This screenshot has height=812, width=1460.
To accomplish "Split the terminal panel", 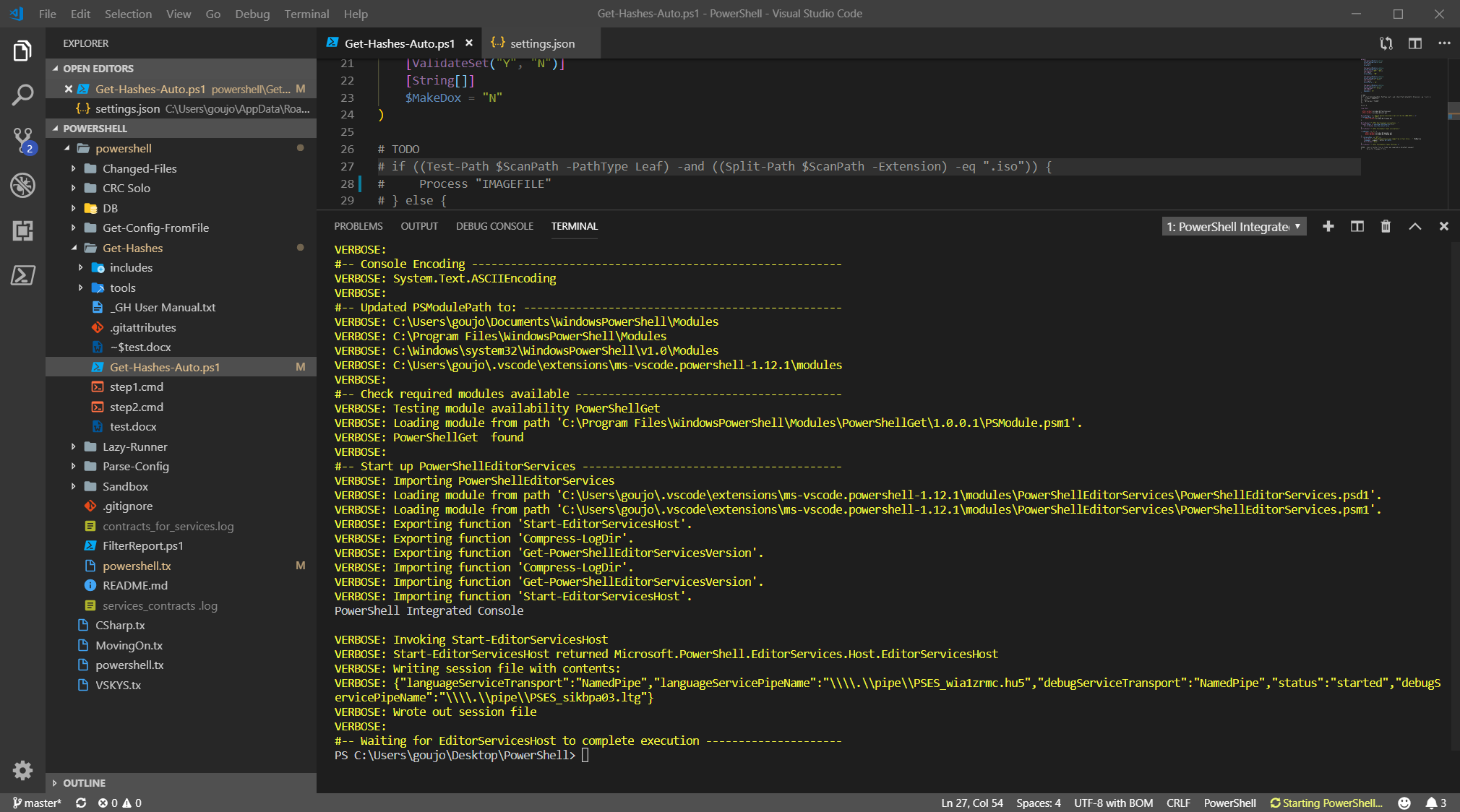I will 1357,227.
